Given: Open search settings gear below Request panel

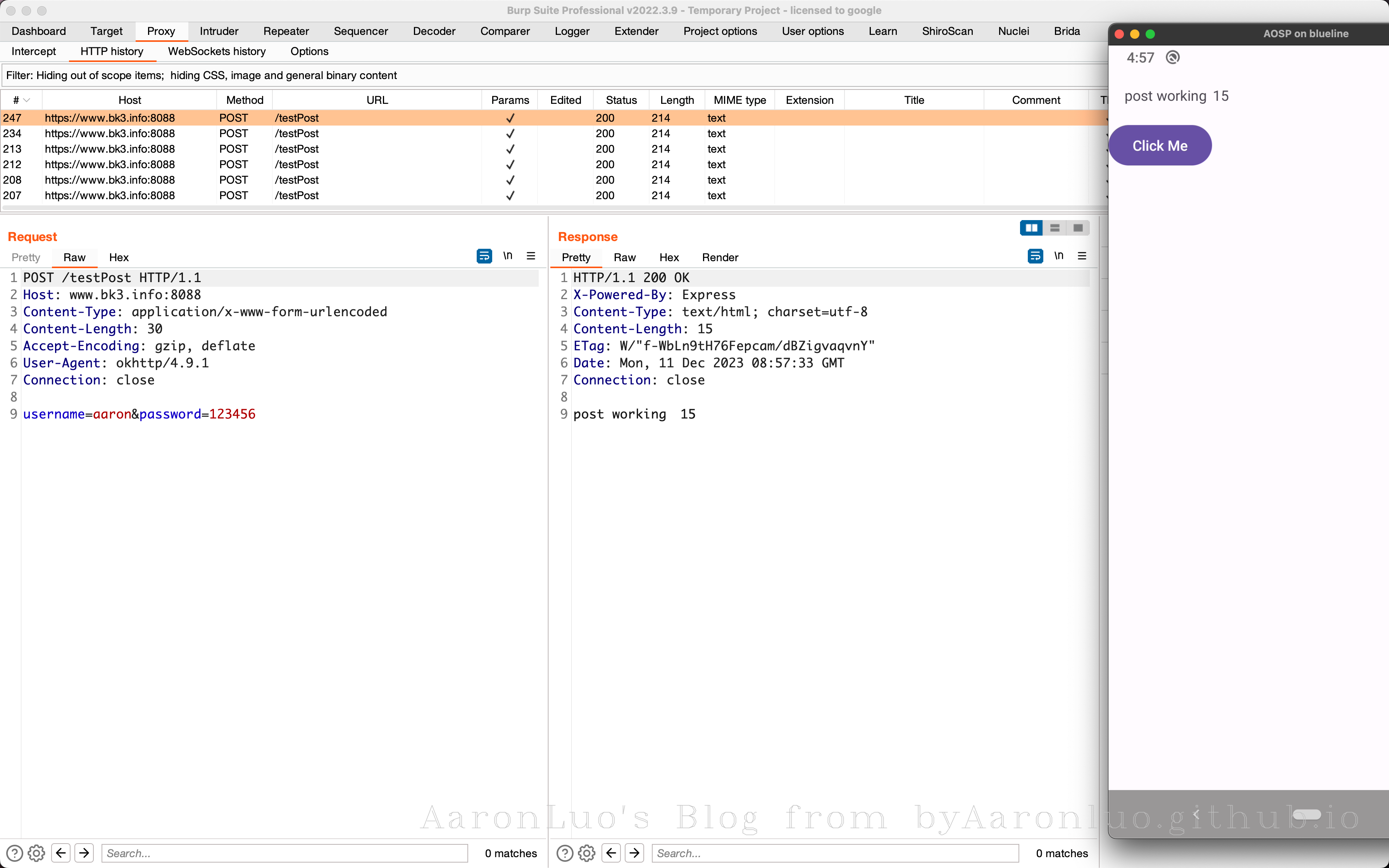Looking at the screenshot, I should click(x=36, y=853).
